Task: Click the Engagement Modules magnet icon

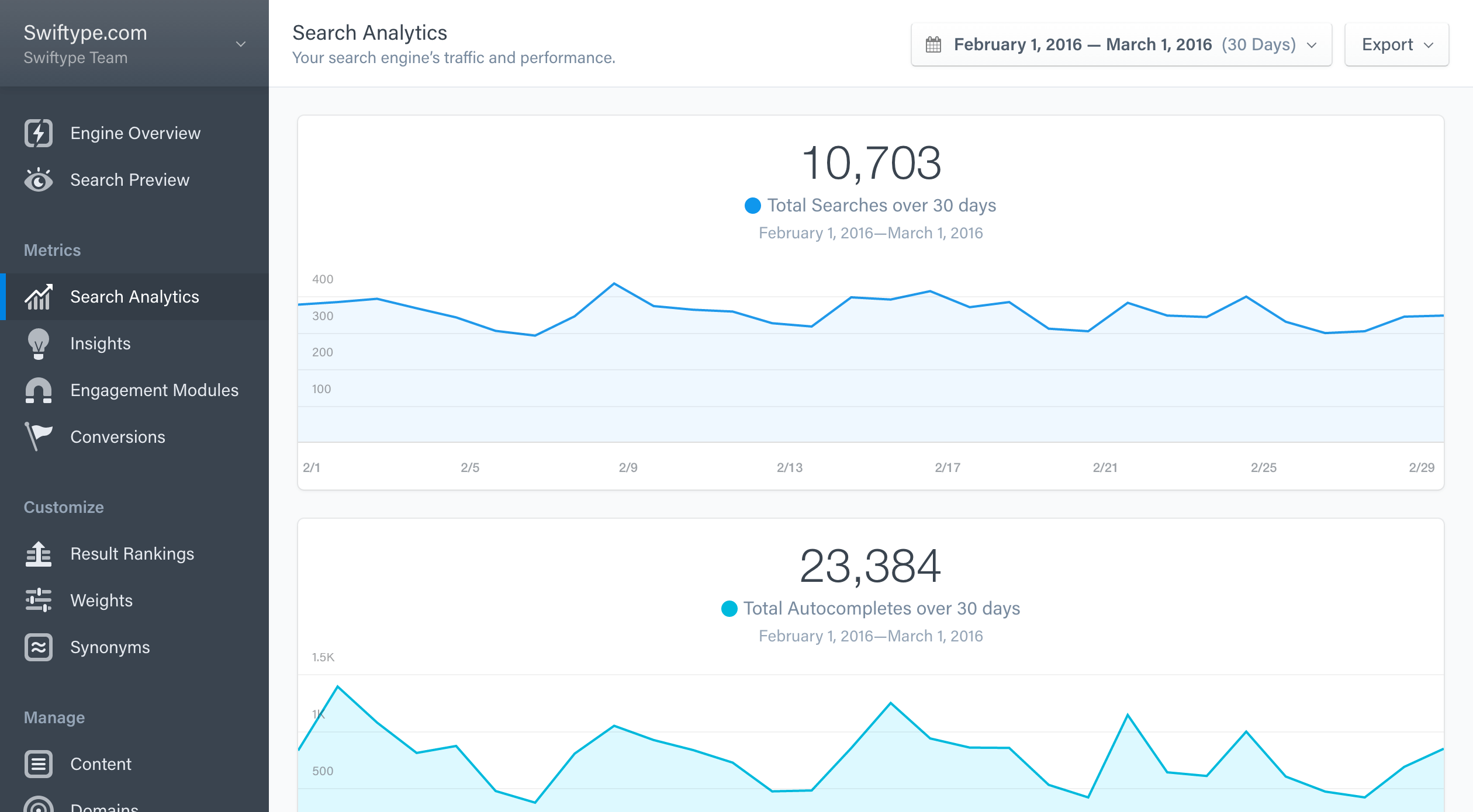Action: coord(39,390)
